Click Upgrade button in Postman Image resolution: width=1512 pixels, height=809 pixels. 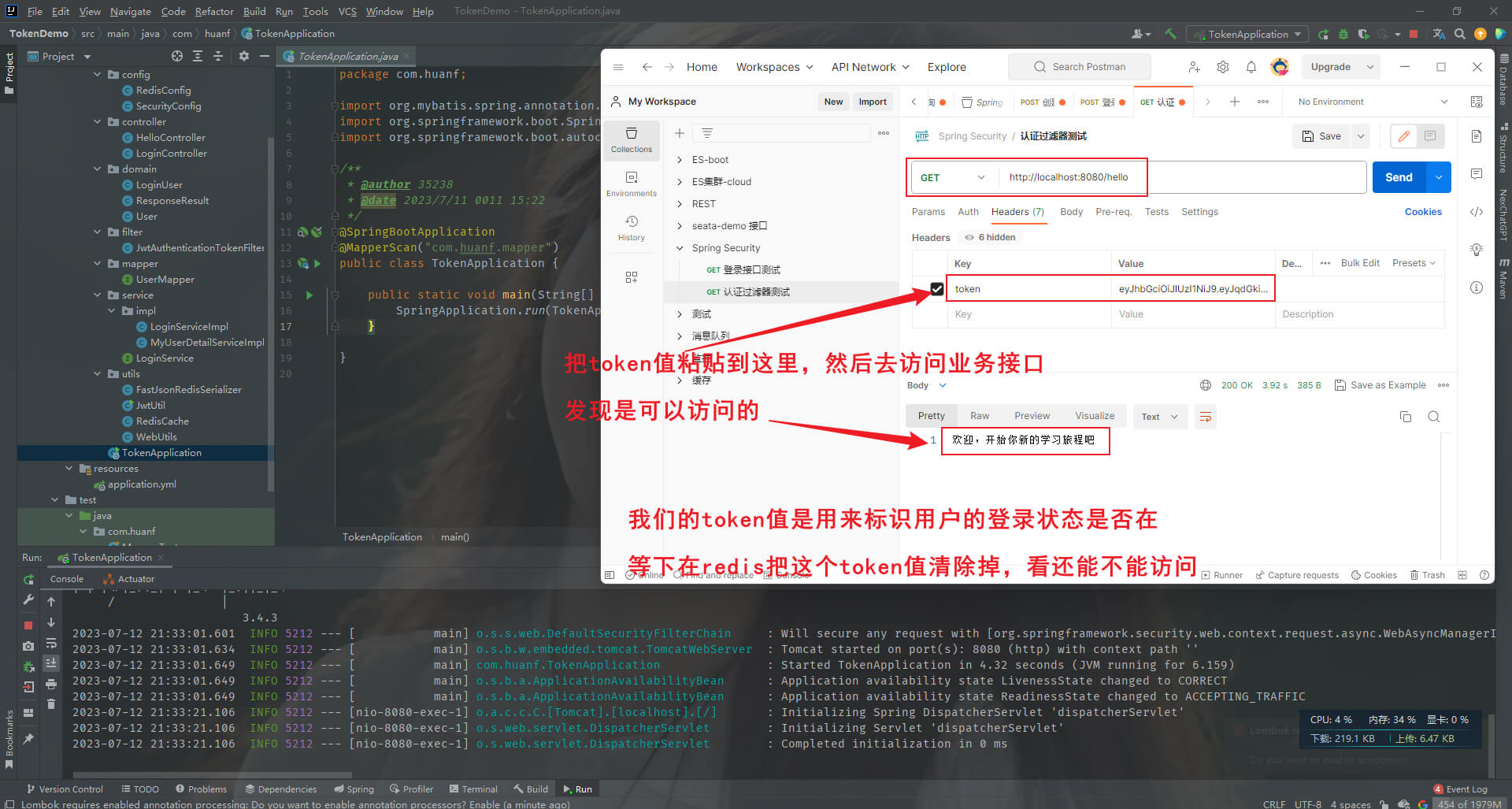point(1330,67)
